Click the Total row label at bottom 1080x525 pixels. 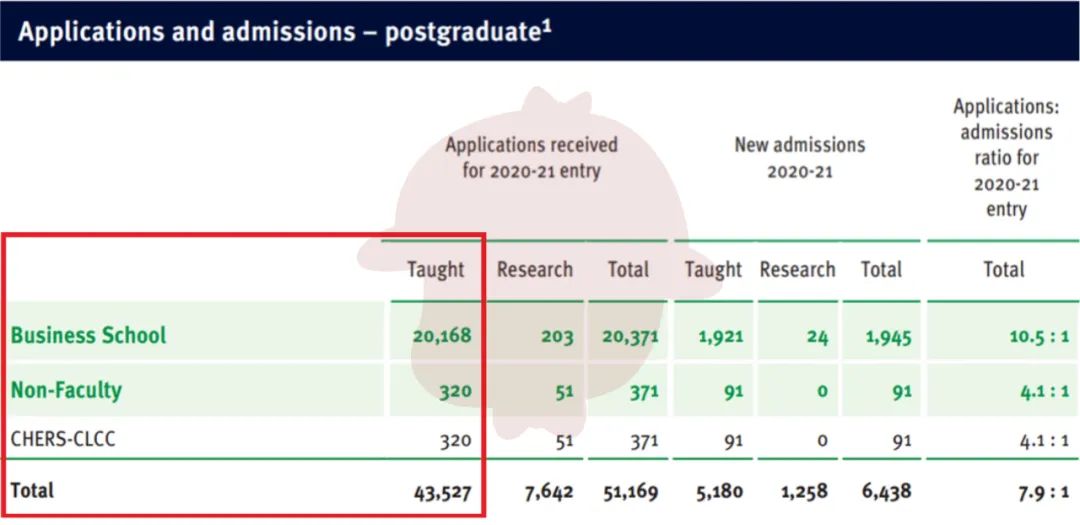32,491
